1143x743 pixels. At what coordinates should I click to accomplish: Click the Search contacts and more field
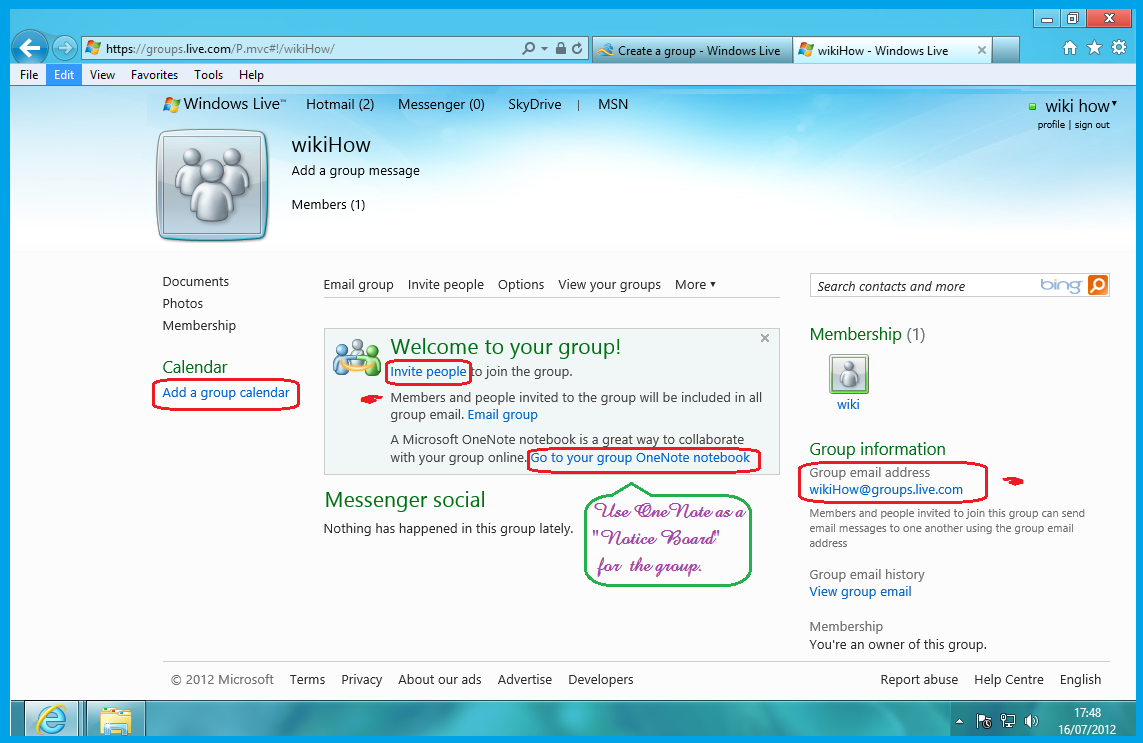[x=926, y=286]
